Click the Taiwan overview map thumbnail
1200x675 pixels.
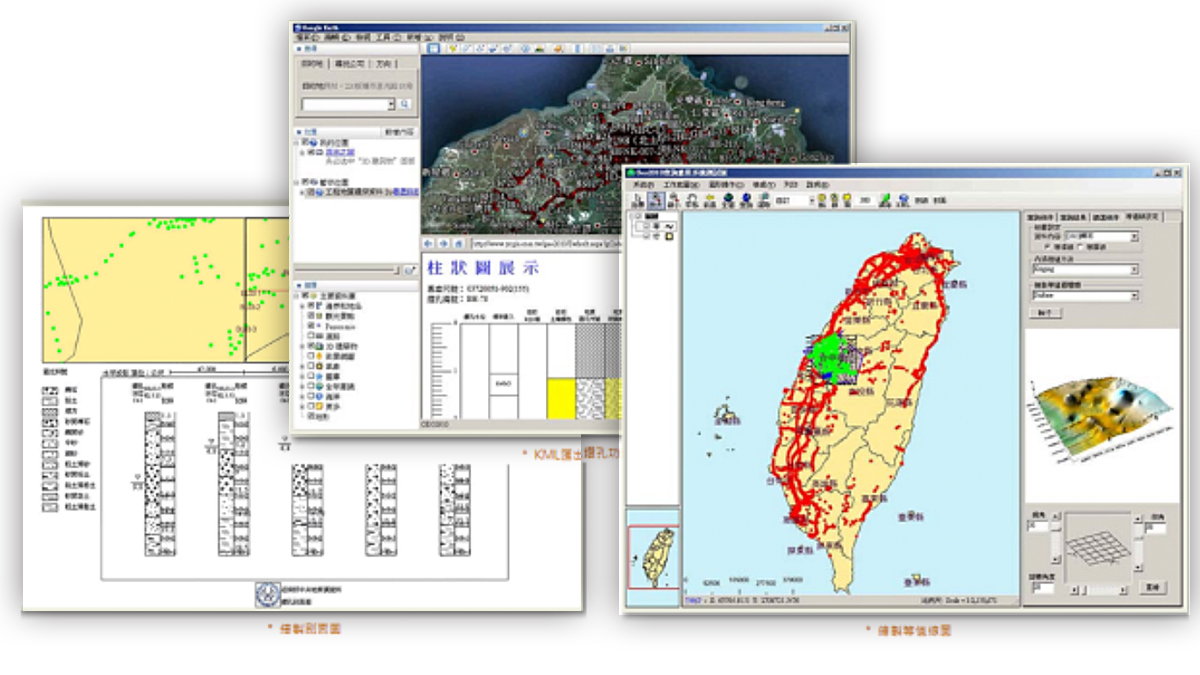click(651, 559)
